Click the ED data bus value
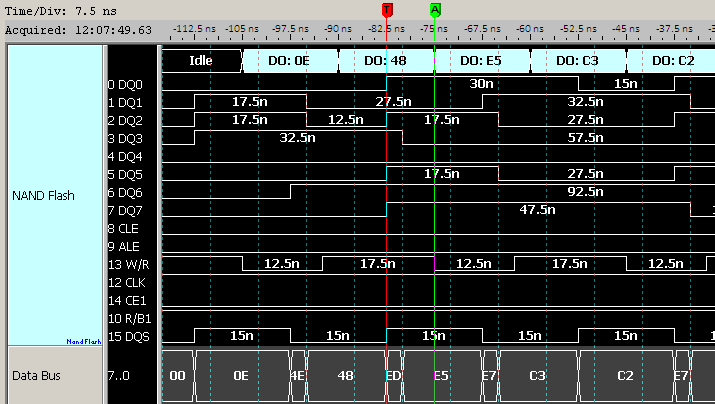This screenshot has height=404, width=715. click(x=394, y=376)
